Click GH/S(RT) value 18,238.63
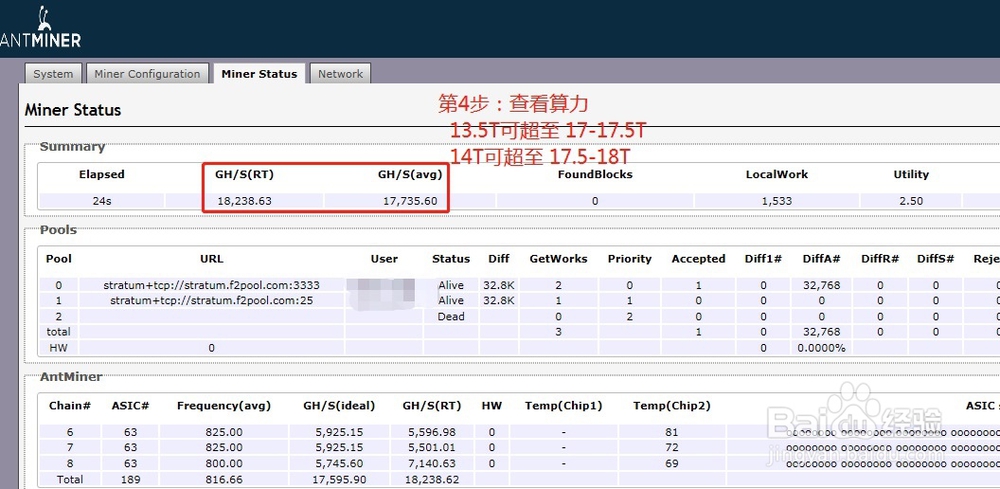Viewport: 1000px width, 489px height. [x=244, y=201]
